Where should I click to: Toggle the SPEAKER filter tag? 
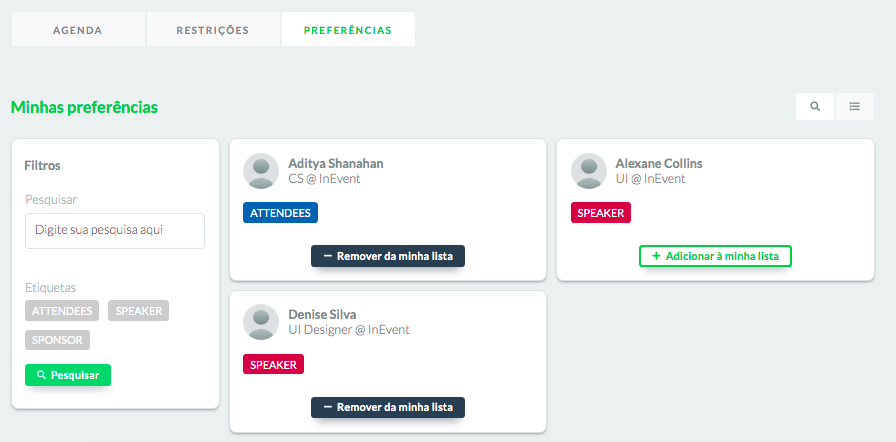[138, 311]
